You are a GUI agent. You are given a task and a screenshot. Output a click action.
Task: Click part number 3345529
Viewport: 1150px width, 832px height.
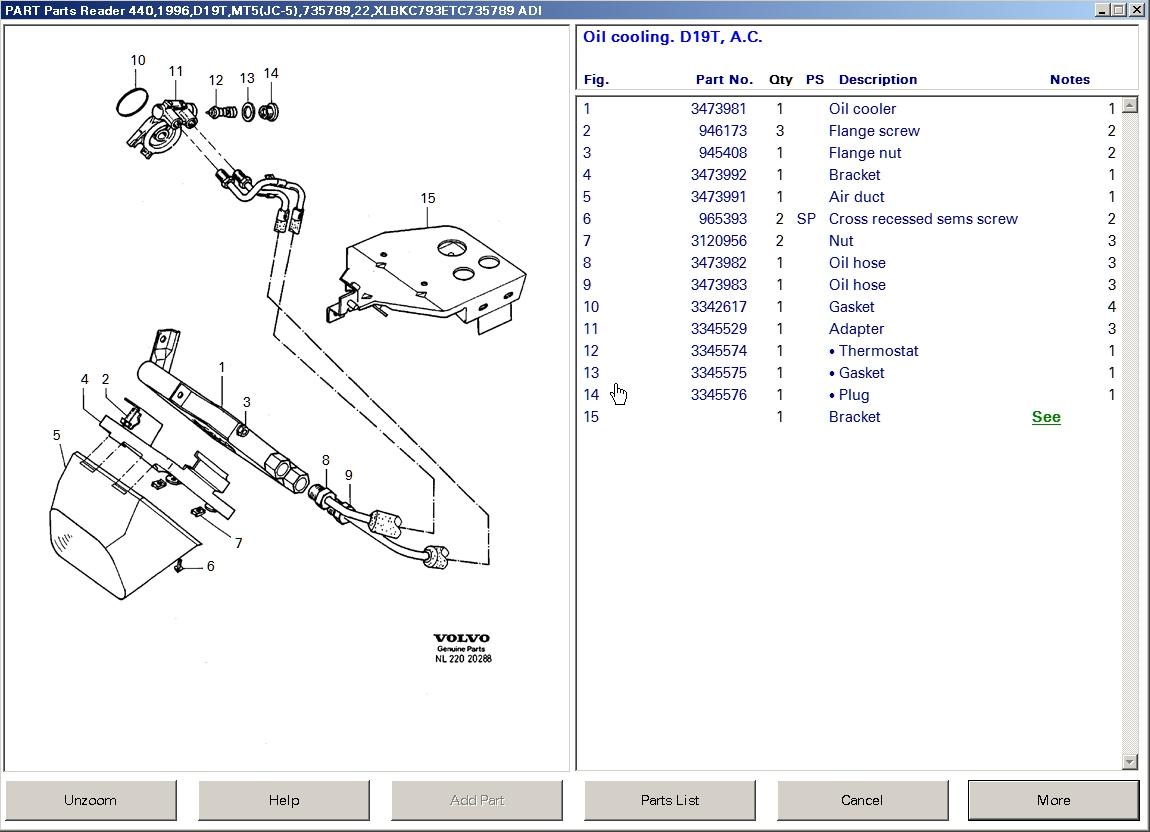pyautogui.click(x=718, y=329)
